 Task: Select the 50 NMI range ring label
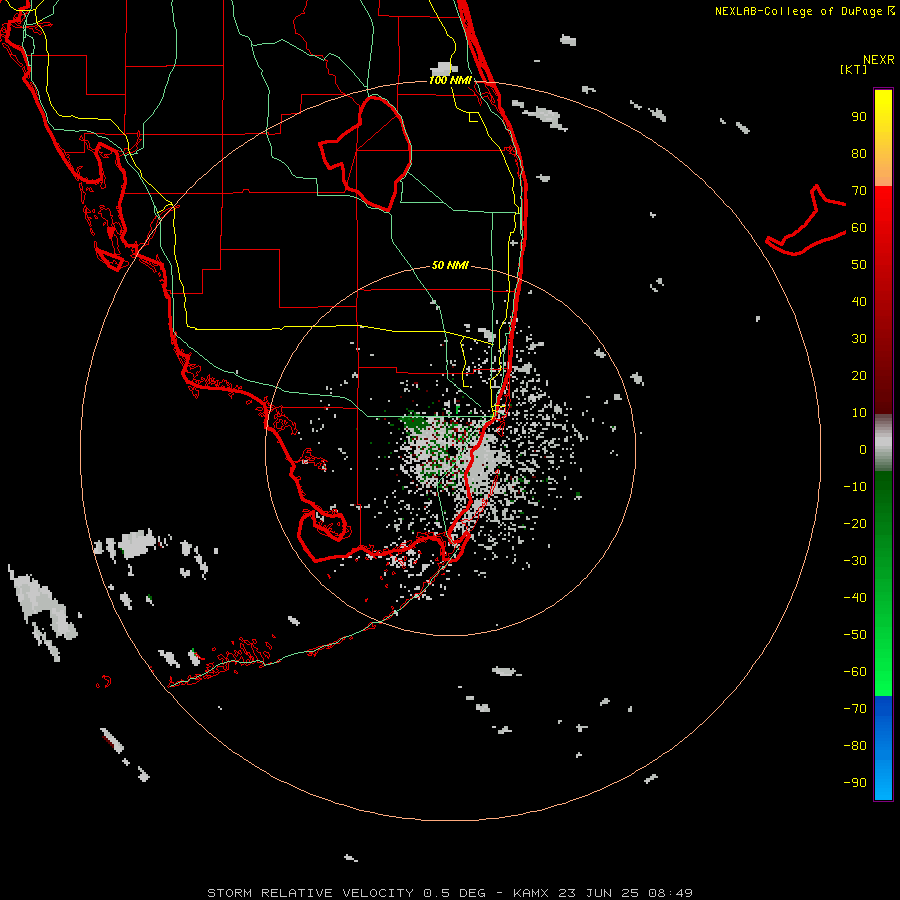click(451, 265)
